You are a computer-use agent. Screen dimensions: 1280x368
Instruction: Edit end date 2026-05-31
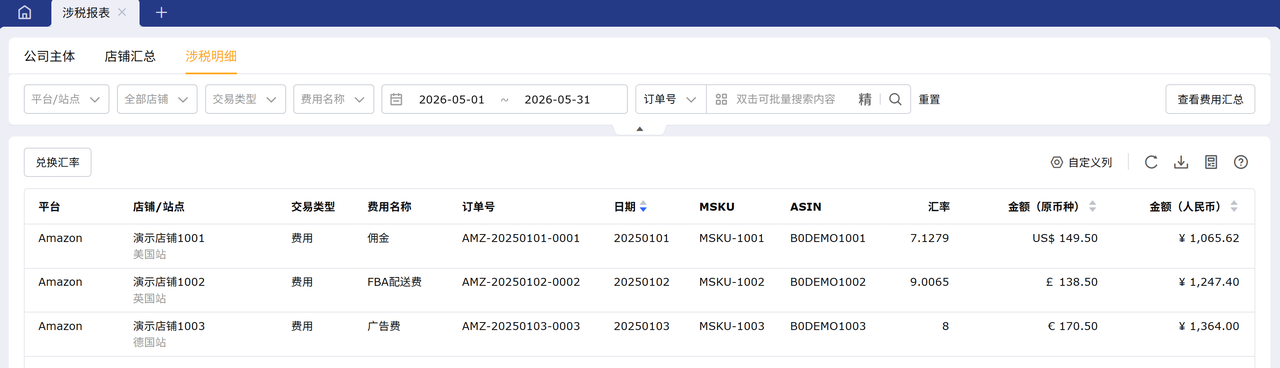click(x=557, y=100)
